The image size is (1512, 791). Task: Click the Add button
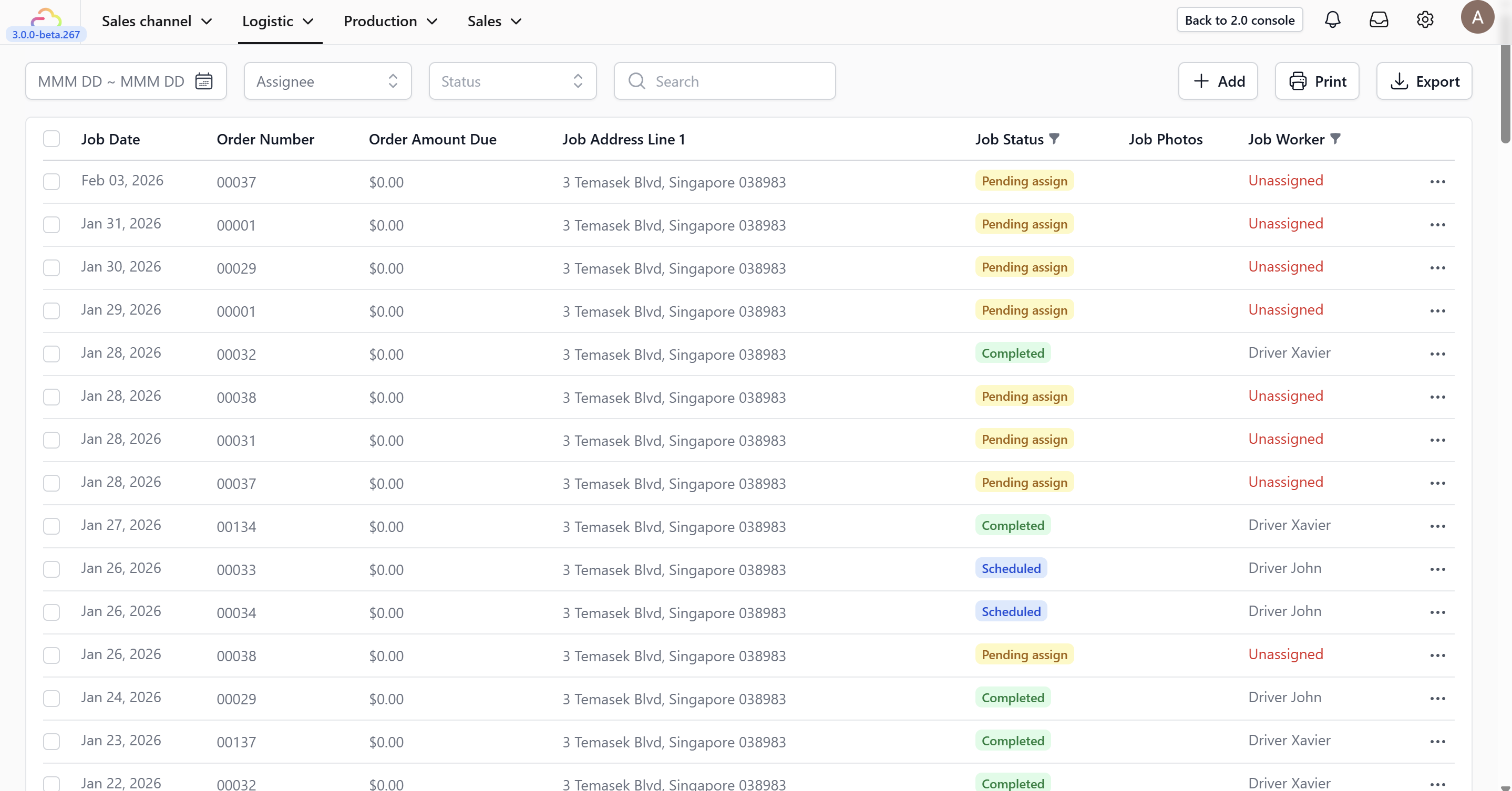pos(1218,81)
